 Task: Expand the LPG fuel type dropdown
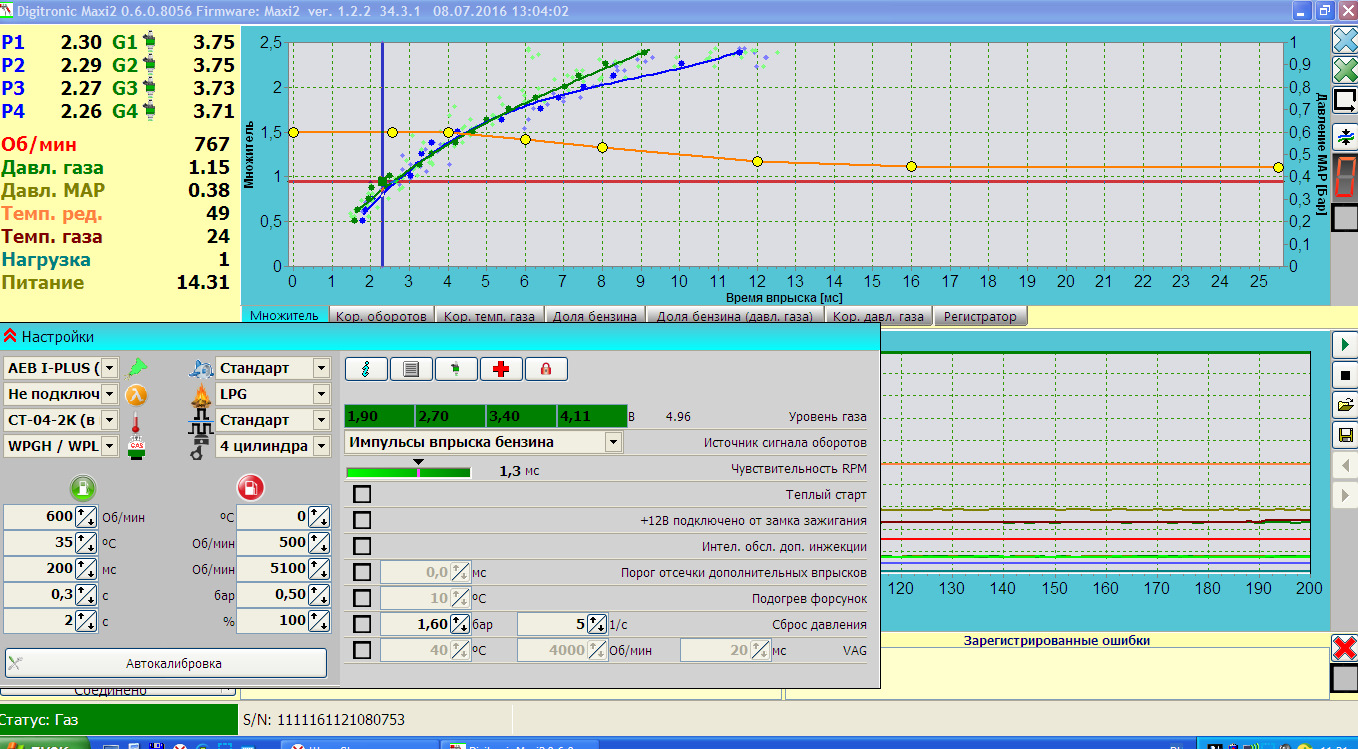coord(320,394)
